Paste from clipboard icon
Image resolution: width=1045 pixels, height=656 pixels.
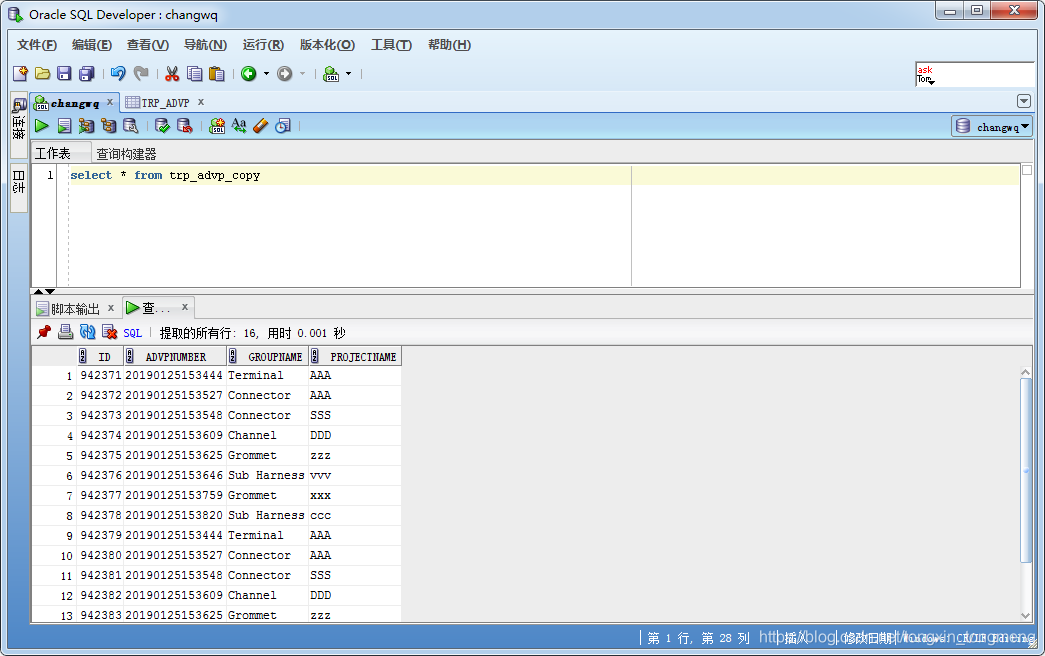(217, 74)
